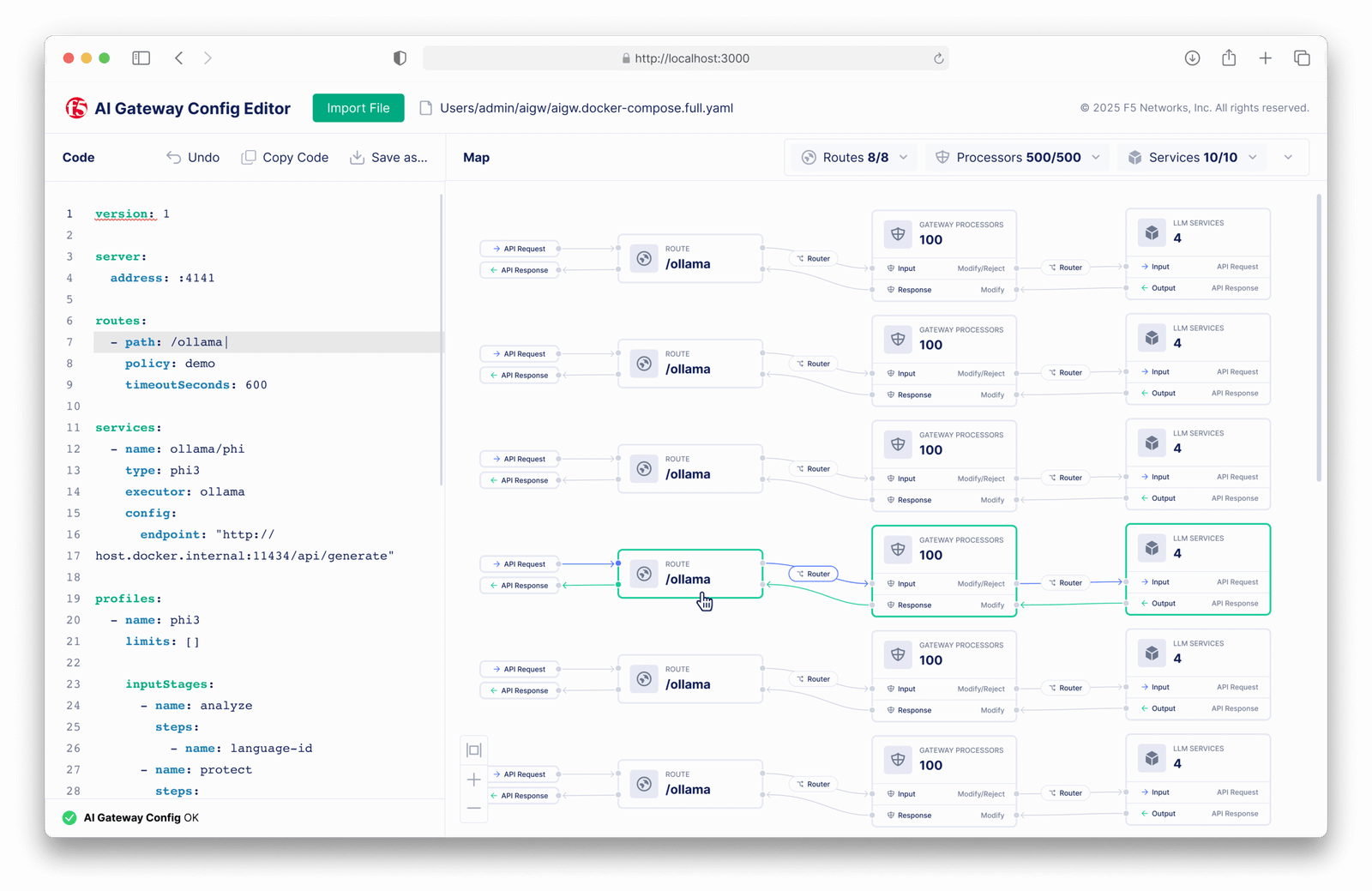1372x891 pixels.
Task: Click the fit-to-view icon in map controls
Action: 473,750
